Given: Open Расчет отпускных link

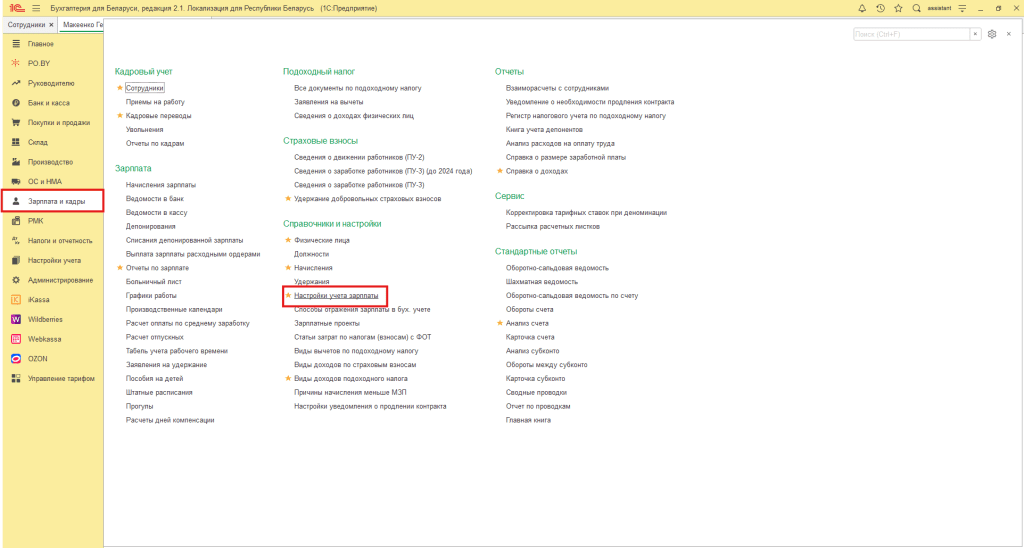Looking at the screenshot, I should click(155, 337).
